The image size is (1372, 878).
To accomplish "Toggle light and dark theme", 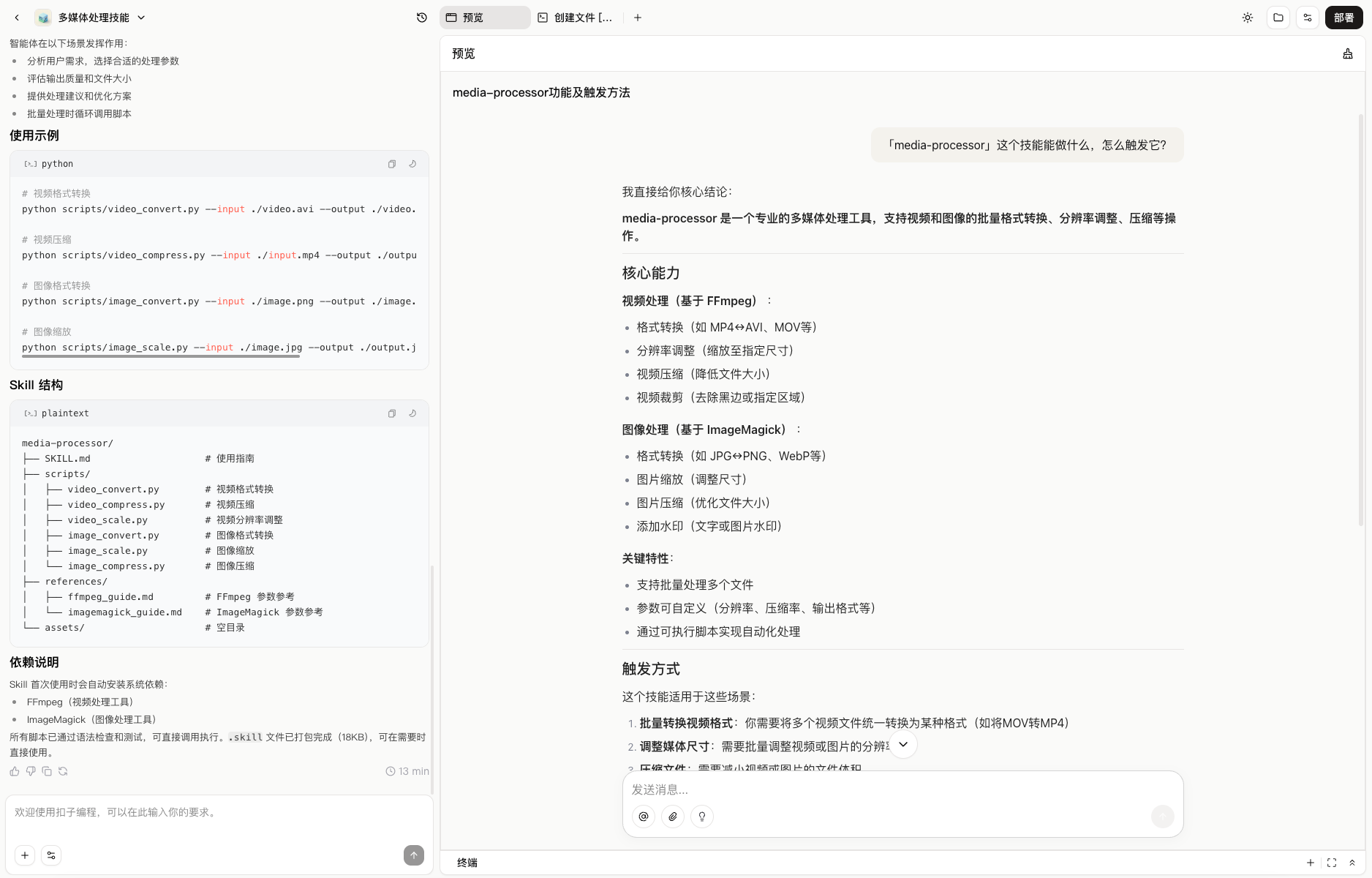I will pos(1247,17).
